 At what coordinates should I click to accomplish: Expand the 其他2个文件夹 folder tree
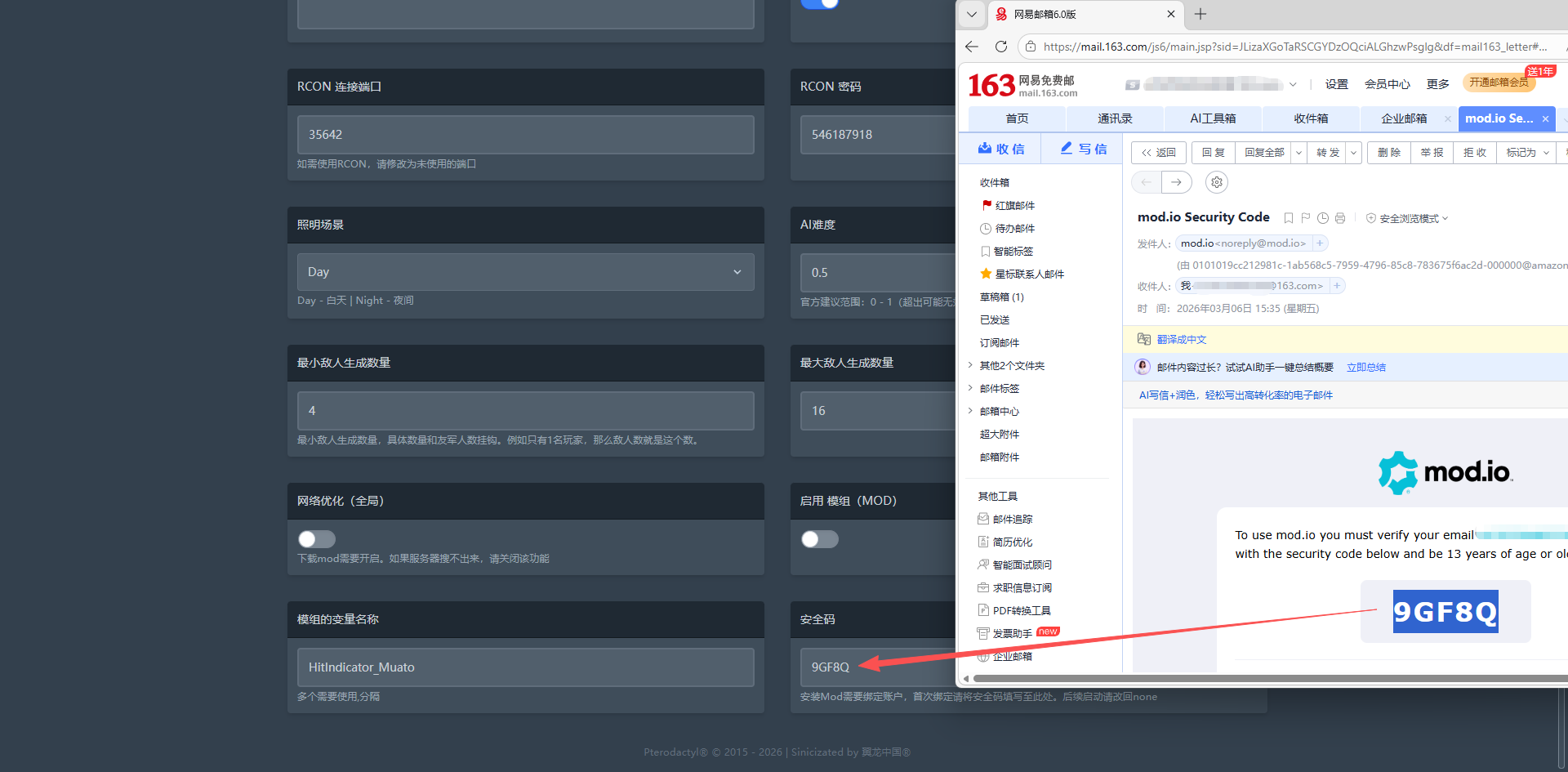(x=970, y=365)
